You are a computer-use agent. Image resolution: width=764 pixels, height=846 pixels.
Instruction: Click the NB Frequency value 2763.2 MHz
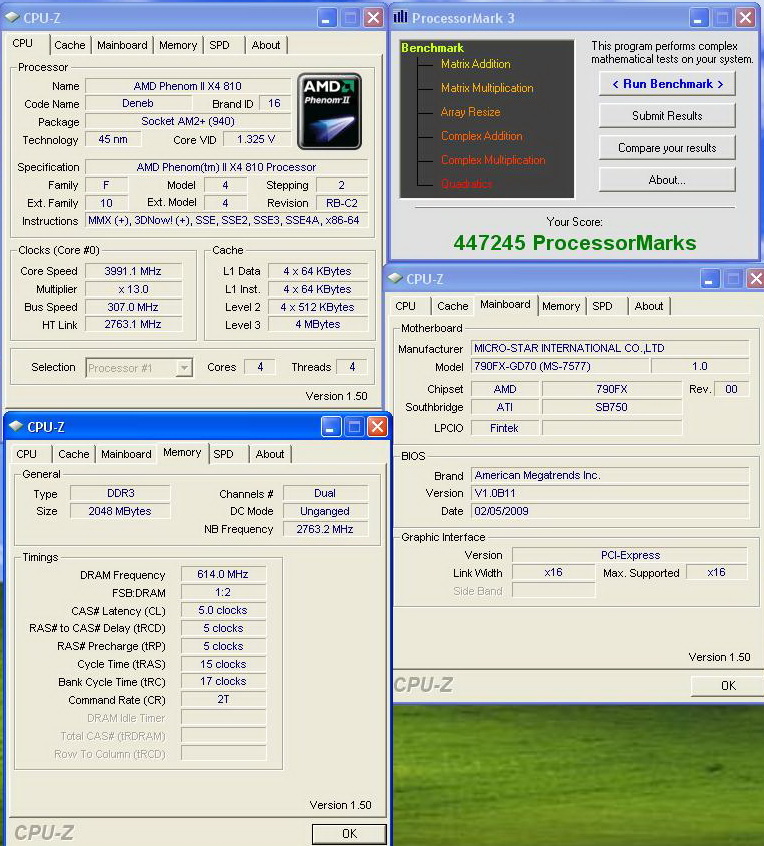coord(325,529)
